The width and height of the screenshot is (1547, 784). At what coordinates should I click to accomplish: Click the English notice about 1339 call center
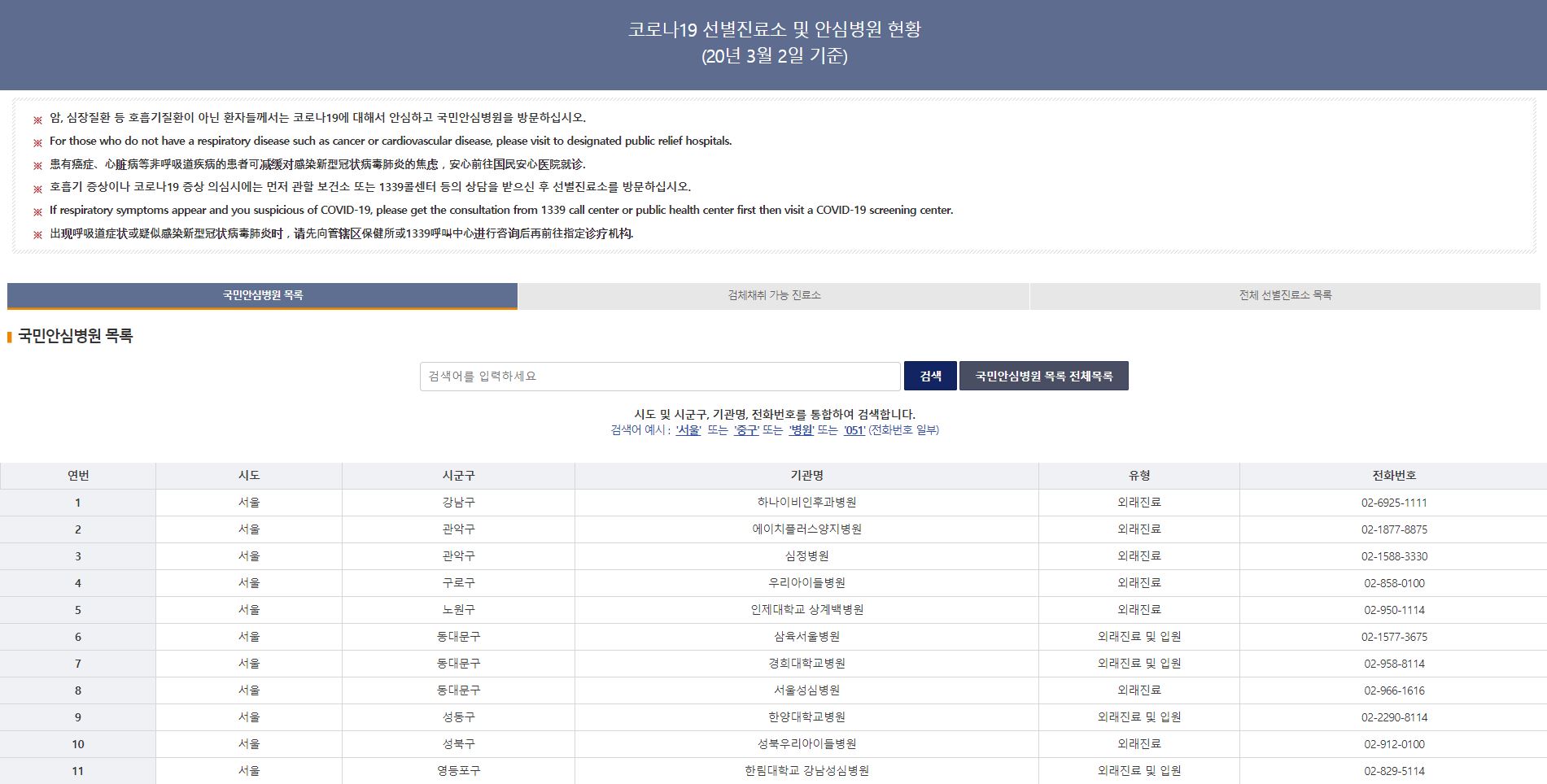tap(501, 210)
